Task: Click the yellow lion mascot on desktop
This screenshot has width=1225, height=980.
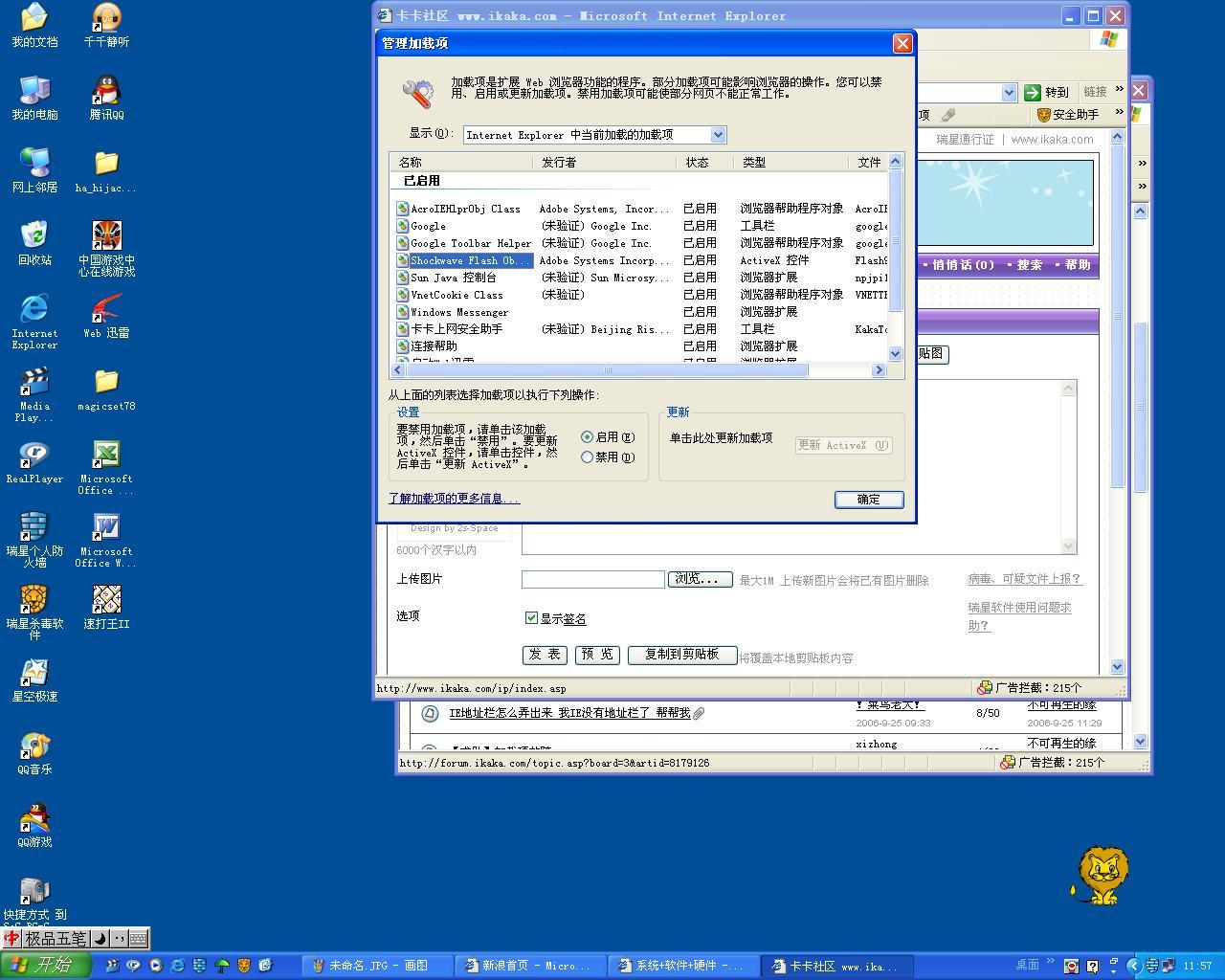Action: coord(1102,875)
